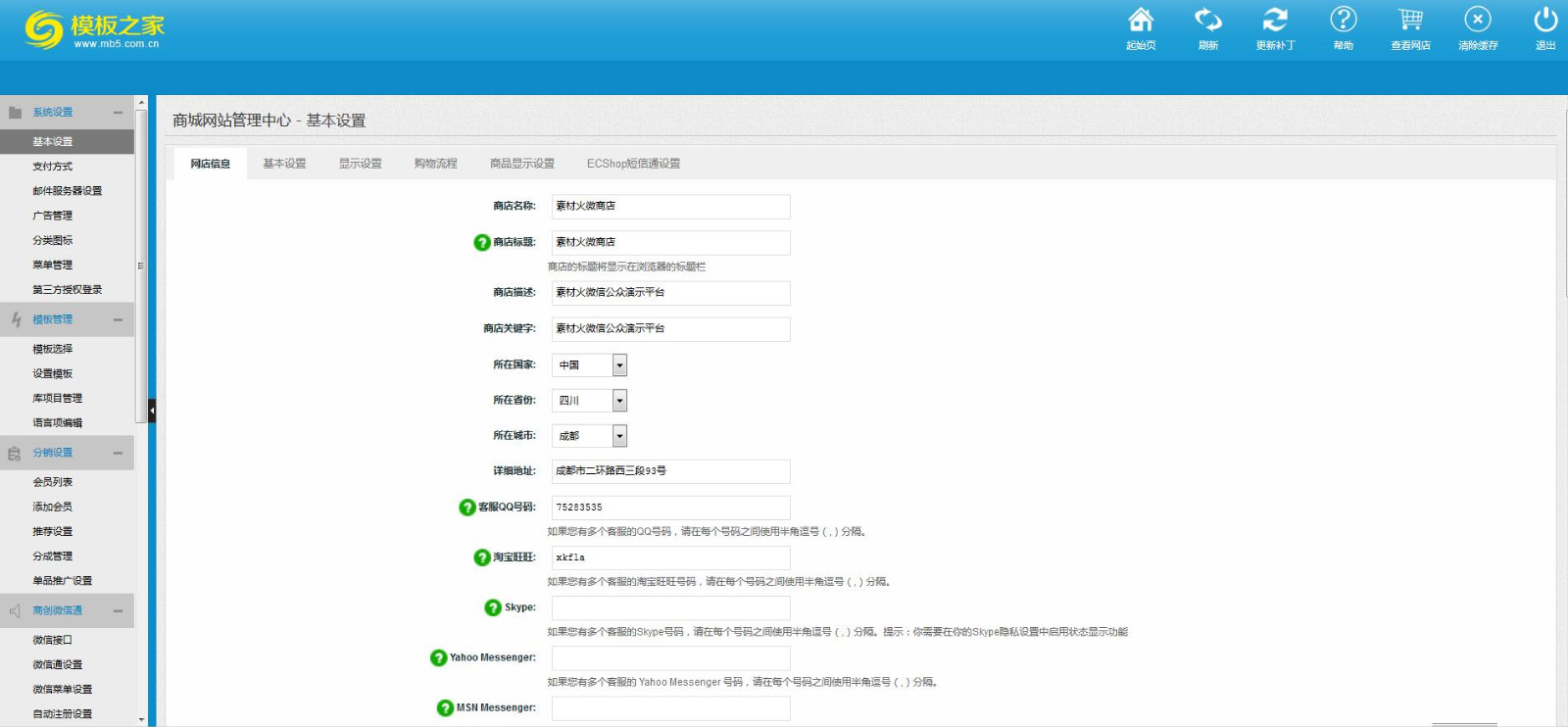The height and width of the screenshot is (727, 1568).
Task: Click the 清除缓存 clear cache icon
Action: 1478,21
